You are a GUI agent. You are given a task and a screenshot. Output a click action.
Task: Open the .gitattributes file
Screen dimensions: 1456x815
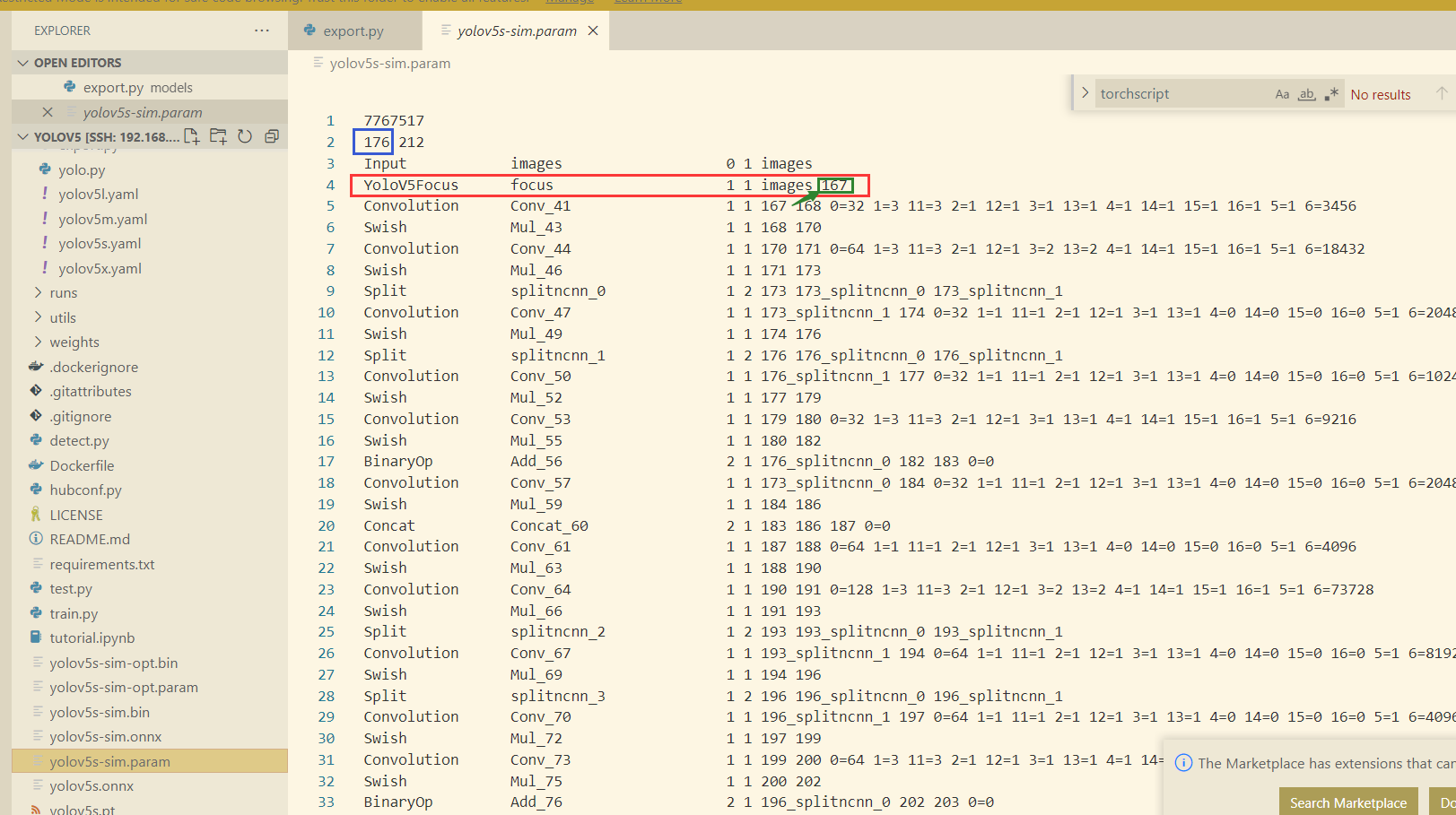91,391
